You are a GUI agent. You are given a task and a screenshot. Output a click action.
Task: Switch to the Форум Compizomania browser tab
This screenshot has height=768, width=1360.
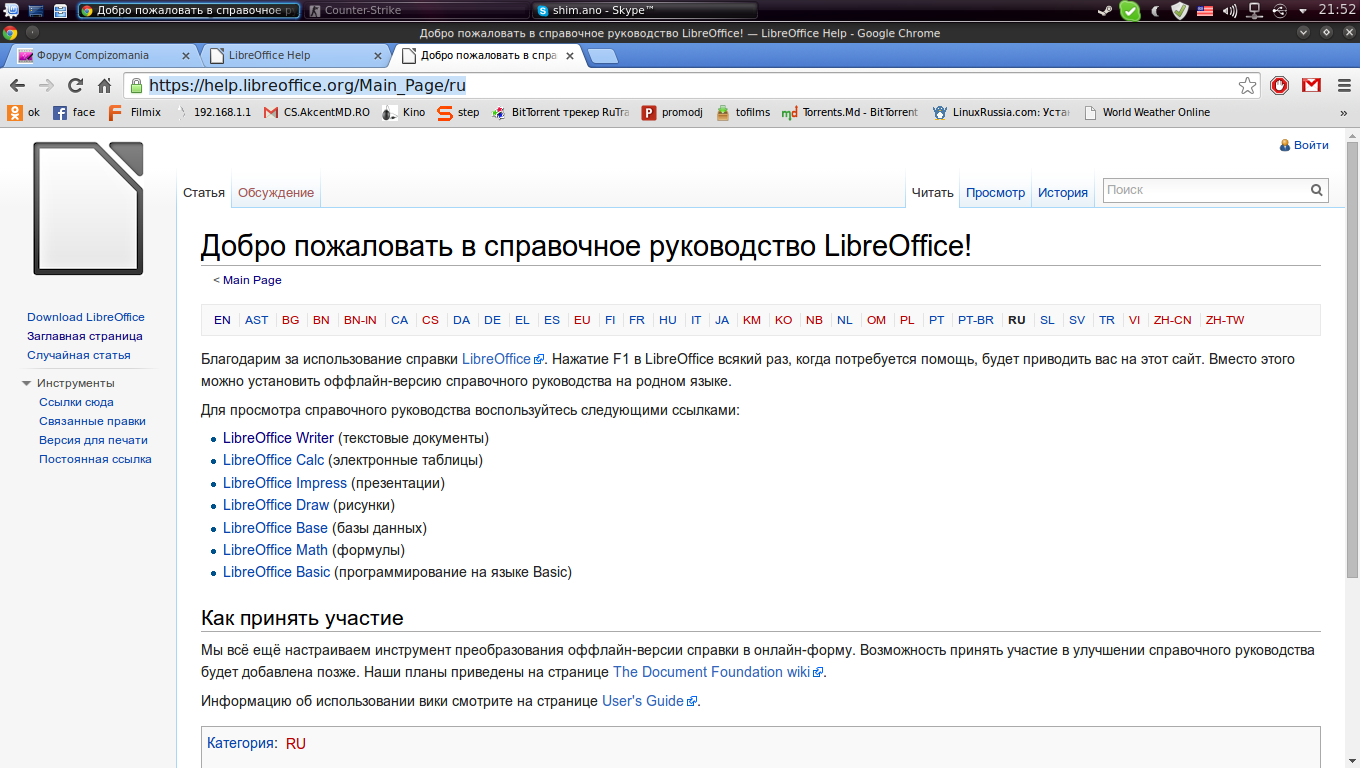[98, 56]
